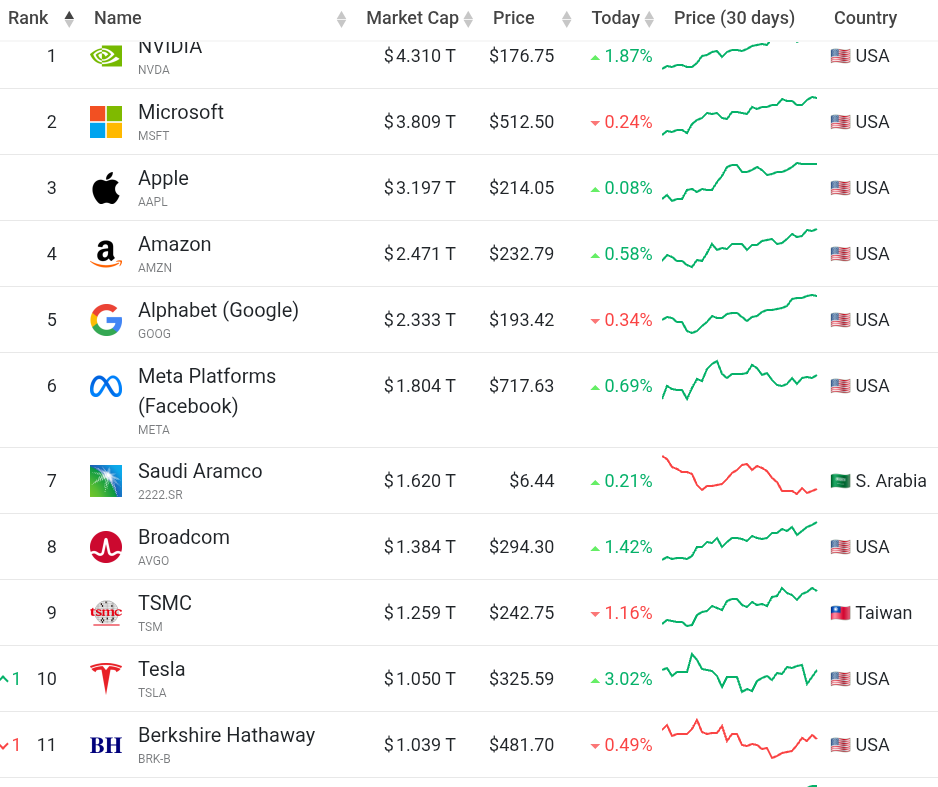Click the Tesla logo icon
The width and height of the screenshot is (938, 787).
[x=106, y=679]
